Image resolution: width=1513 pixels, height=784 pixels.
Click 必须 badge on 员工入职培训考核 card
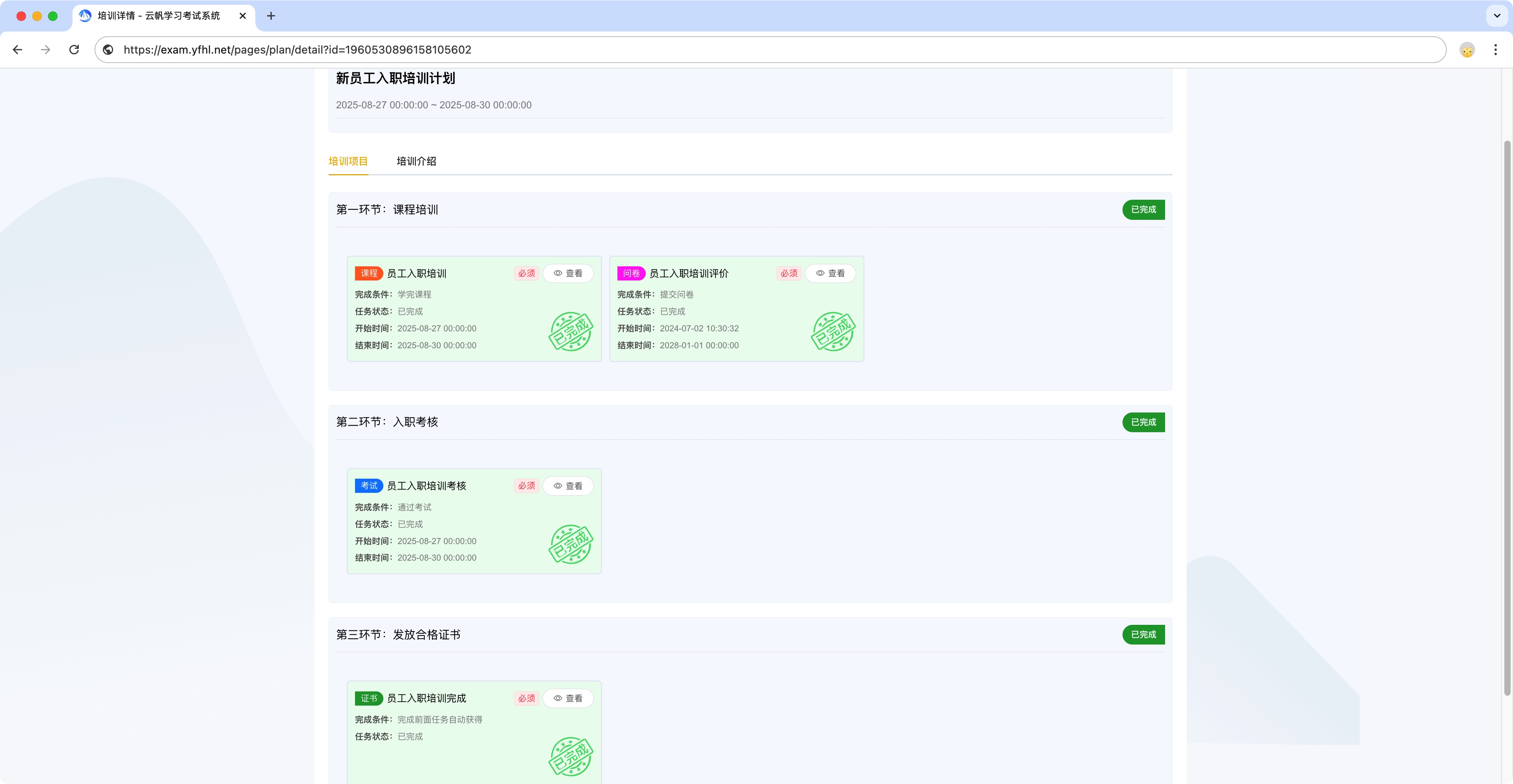(526, 486)
